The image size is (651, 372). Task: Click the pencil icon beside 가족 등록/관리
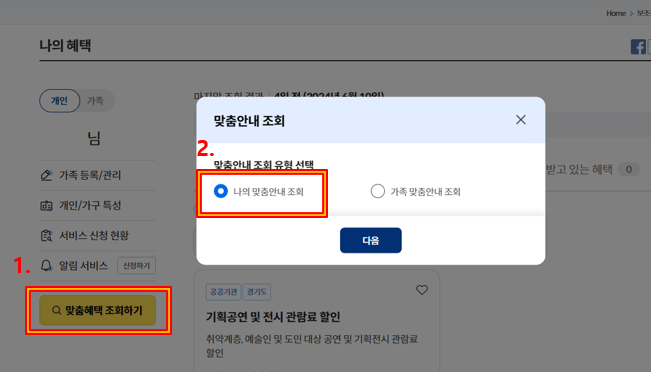click(46, 175)
